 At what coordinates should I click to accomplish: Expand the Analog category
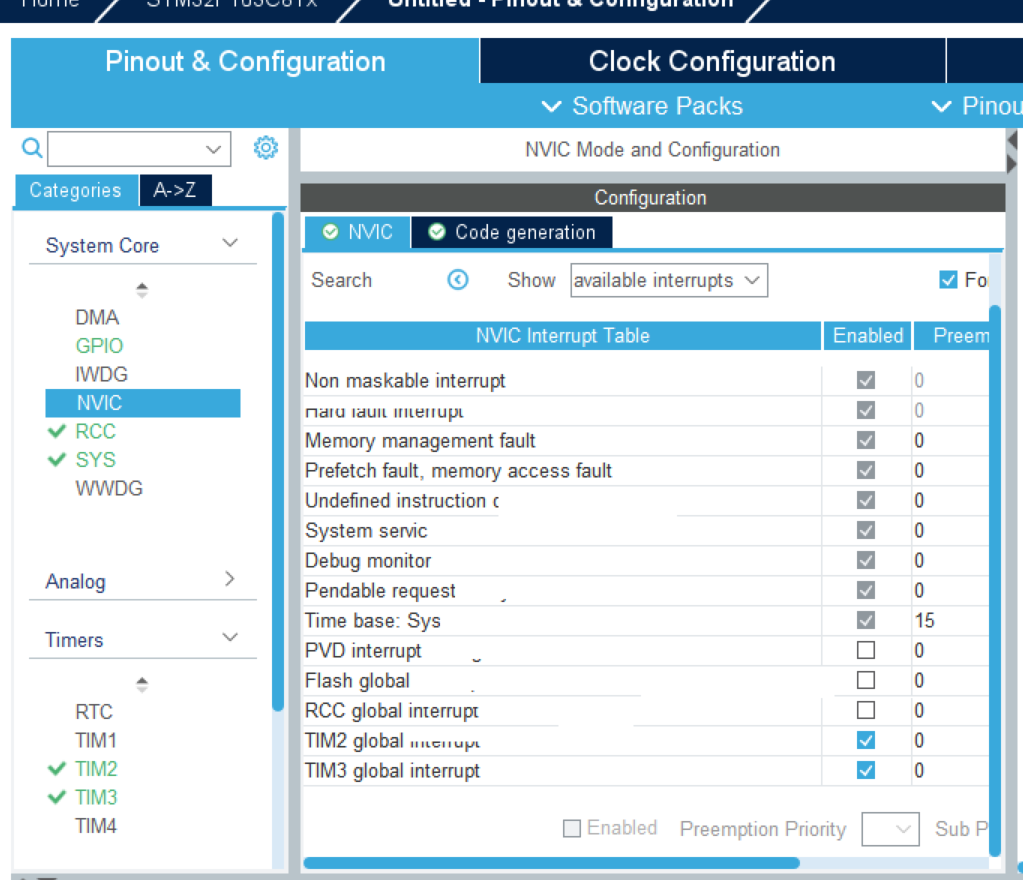point(230,579)
